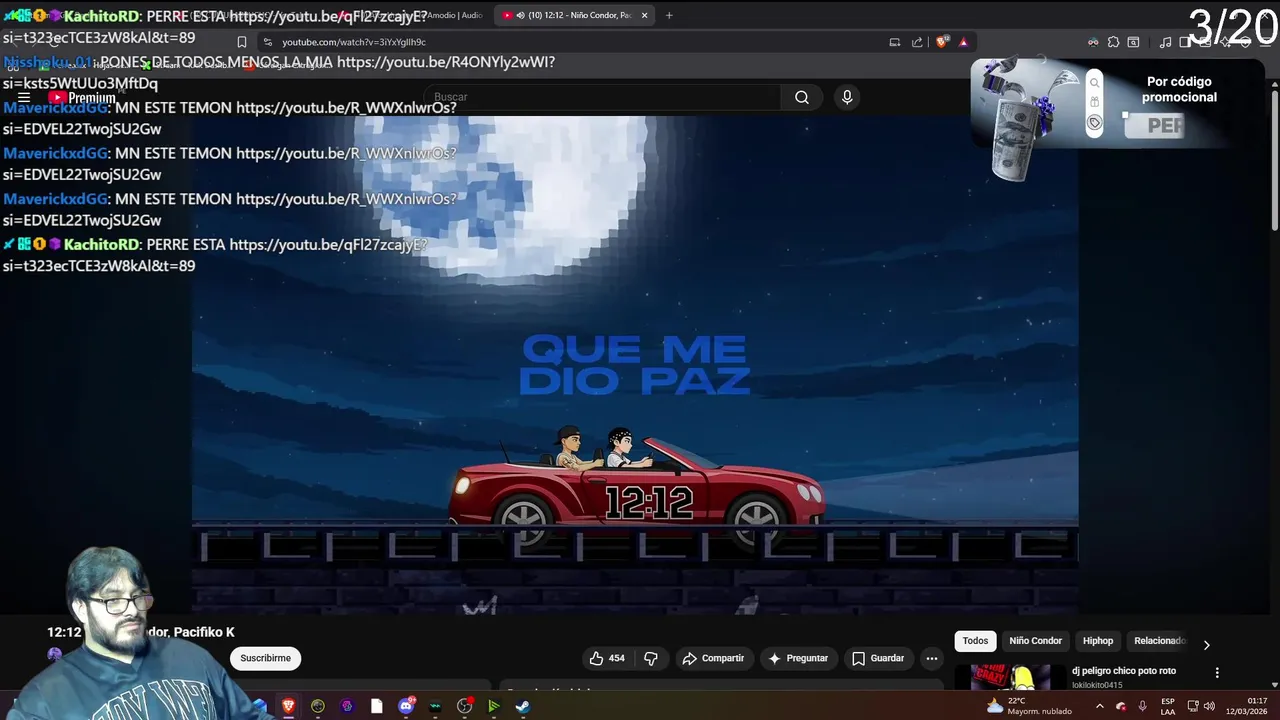Open the dj peligro chico poto roto thumbnail

pyautogui.click(x=1010, y=678)
